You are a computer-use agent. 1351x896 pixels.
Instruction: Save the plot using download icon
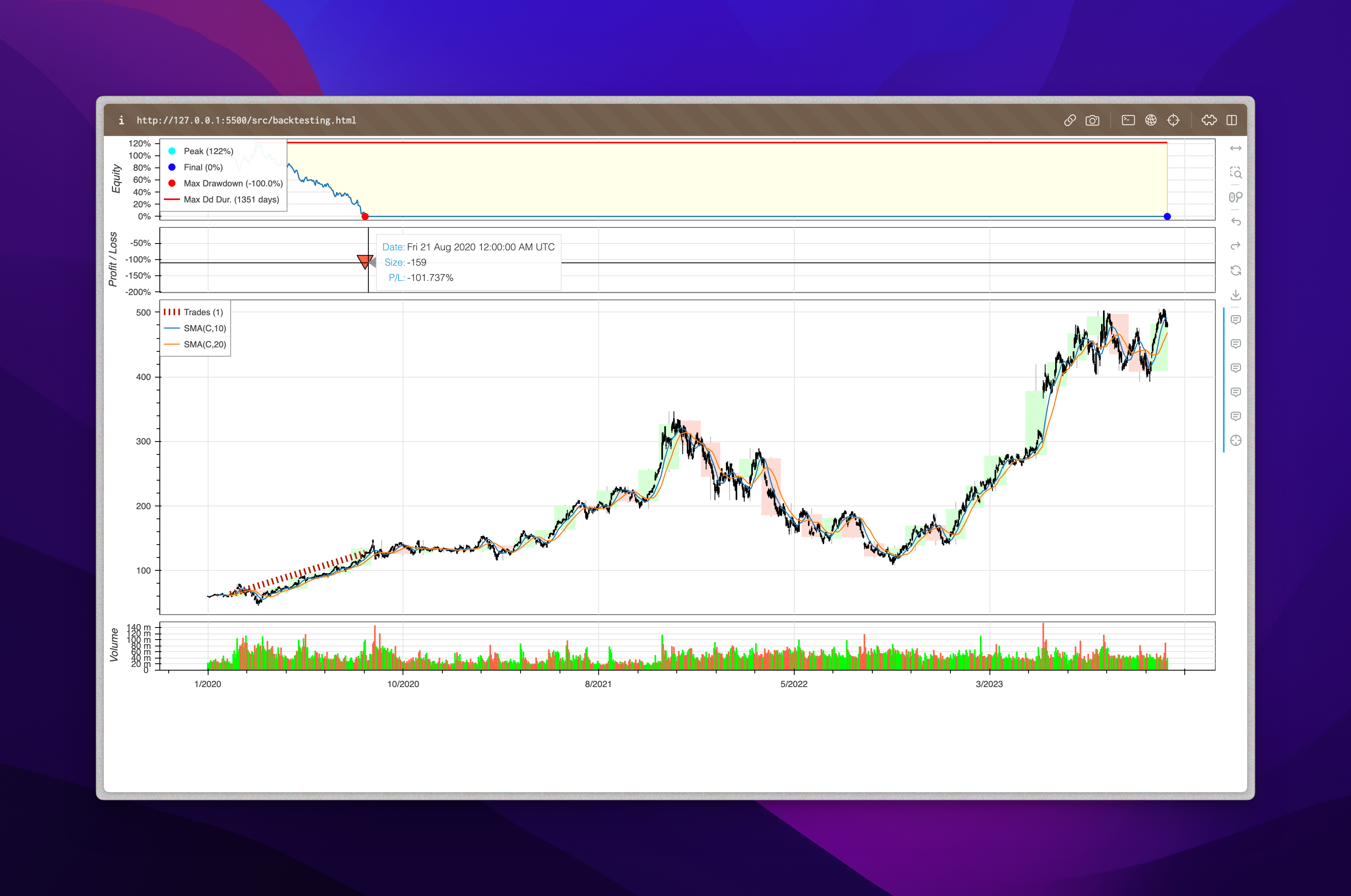coord(1235,295)
